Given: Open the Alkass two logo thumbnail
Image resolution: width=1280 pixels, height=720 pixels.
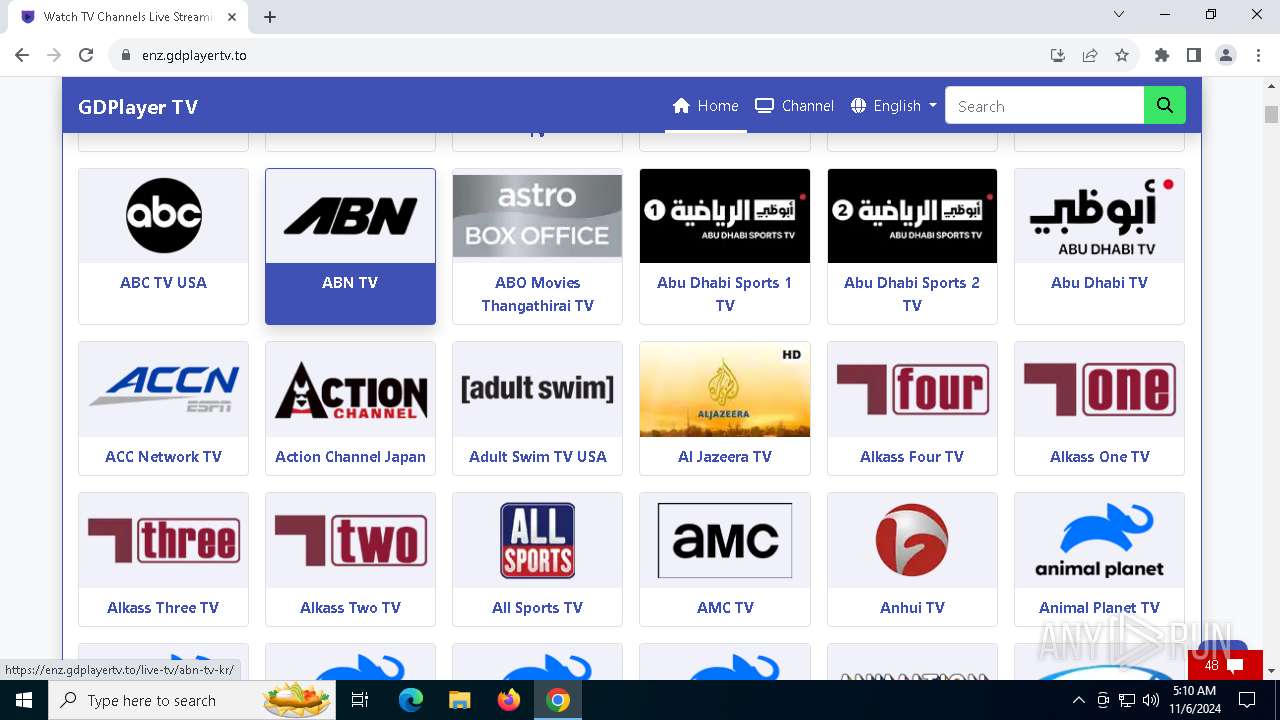Looking at the screenshot, I should (x=350, y=540).
